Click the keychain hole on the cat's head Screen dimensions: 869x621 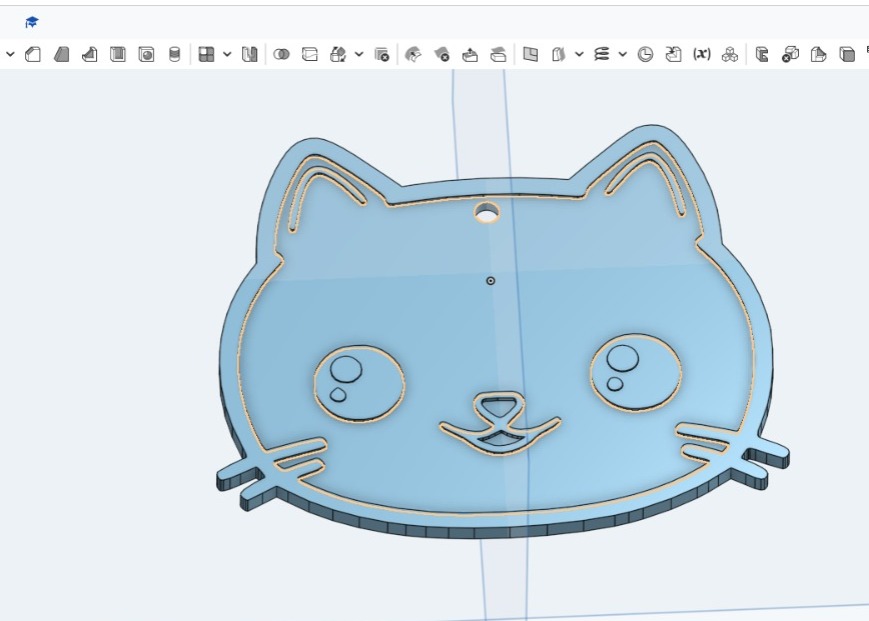click(x=487, y=212)
